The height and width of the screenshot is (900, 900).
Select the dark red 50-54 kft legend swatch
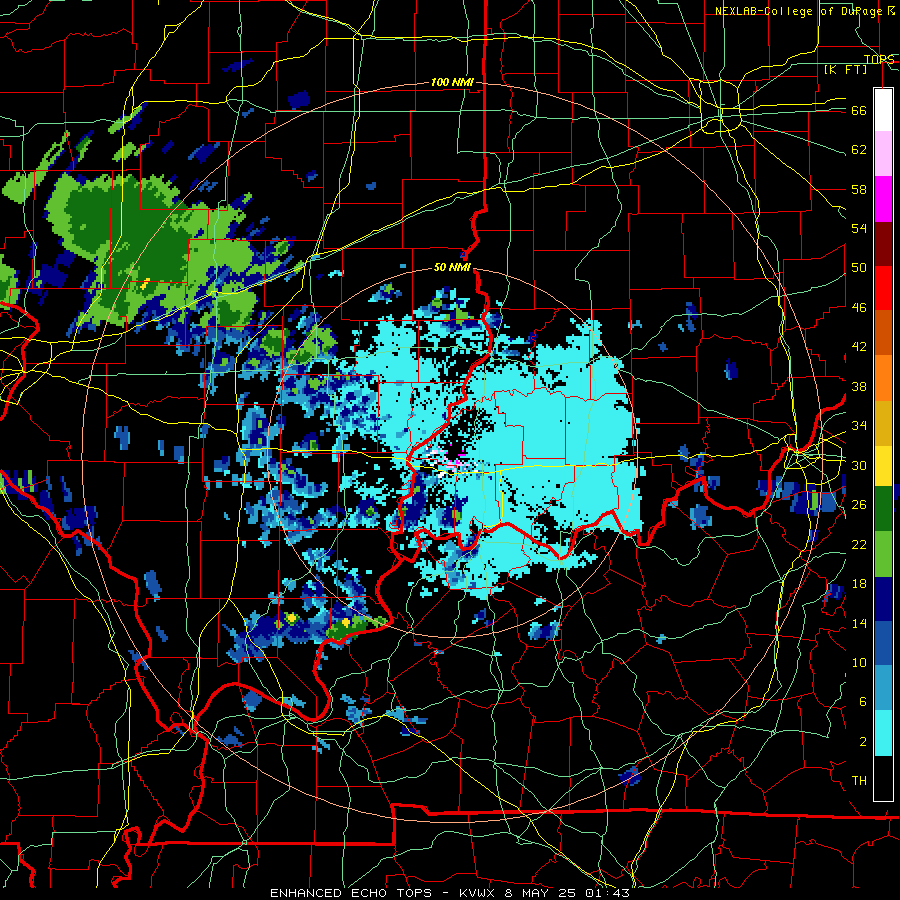pyautogui.click(x=883, y=244)
